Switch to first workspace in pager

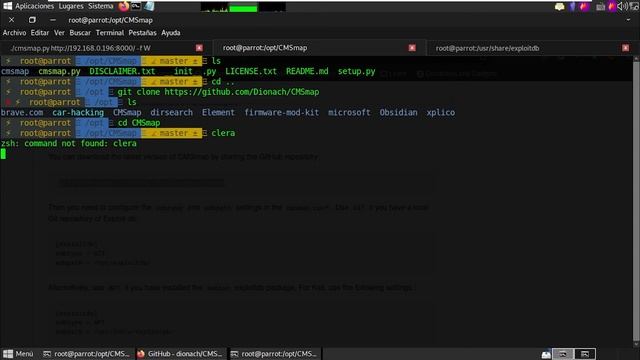(x=564, y=354)
